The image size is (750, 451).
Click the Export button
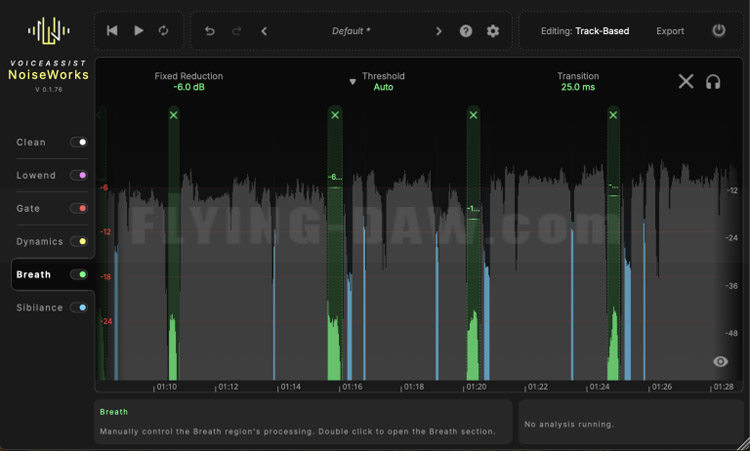670,31
